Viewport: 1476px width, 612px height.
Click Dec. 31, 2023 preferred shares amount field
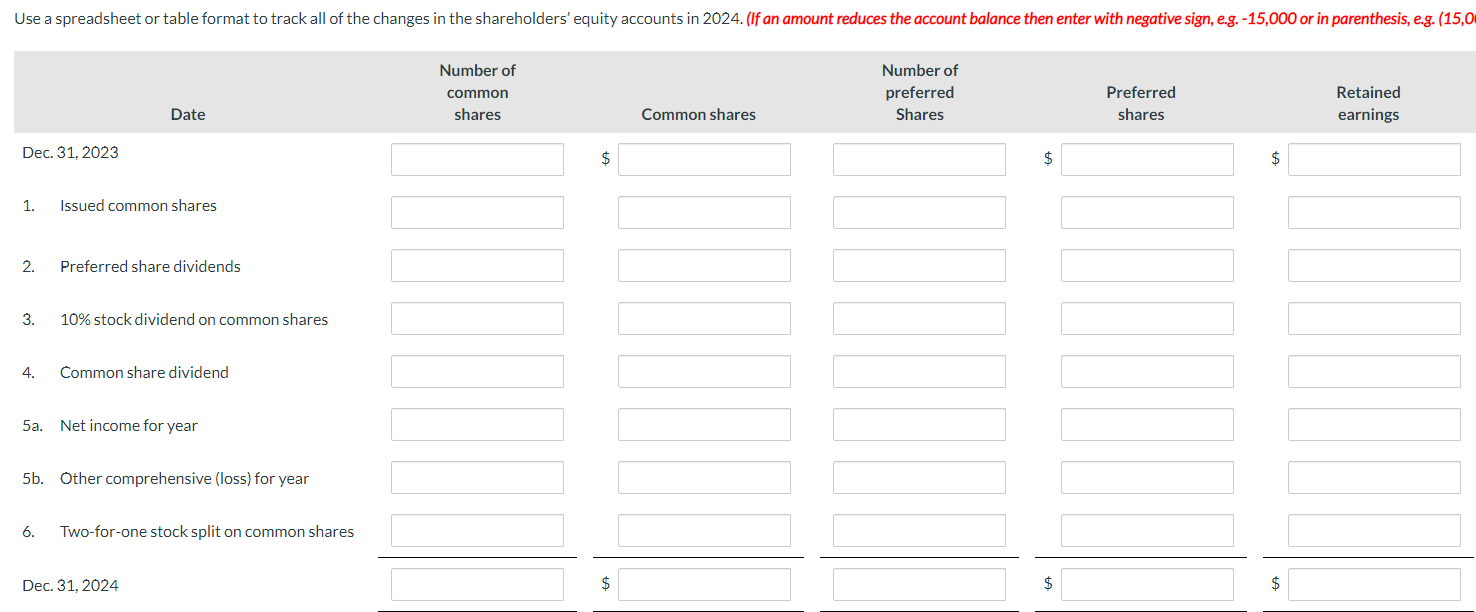[1147, 159]
